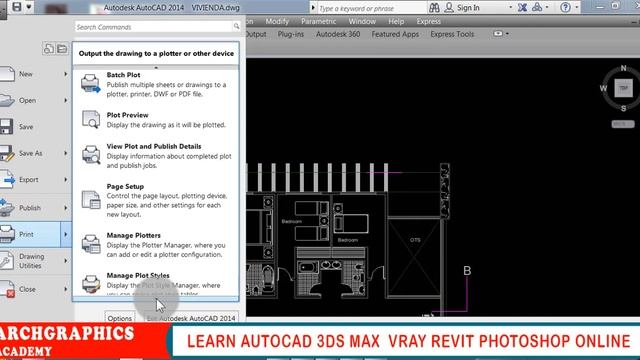This screenshot has height=360, width=640.
Task: Click the Manage Plot Styles icon
Action: point(91,284)
